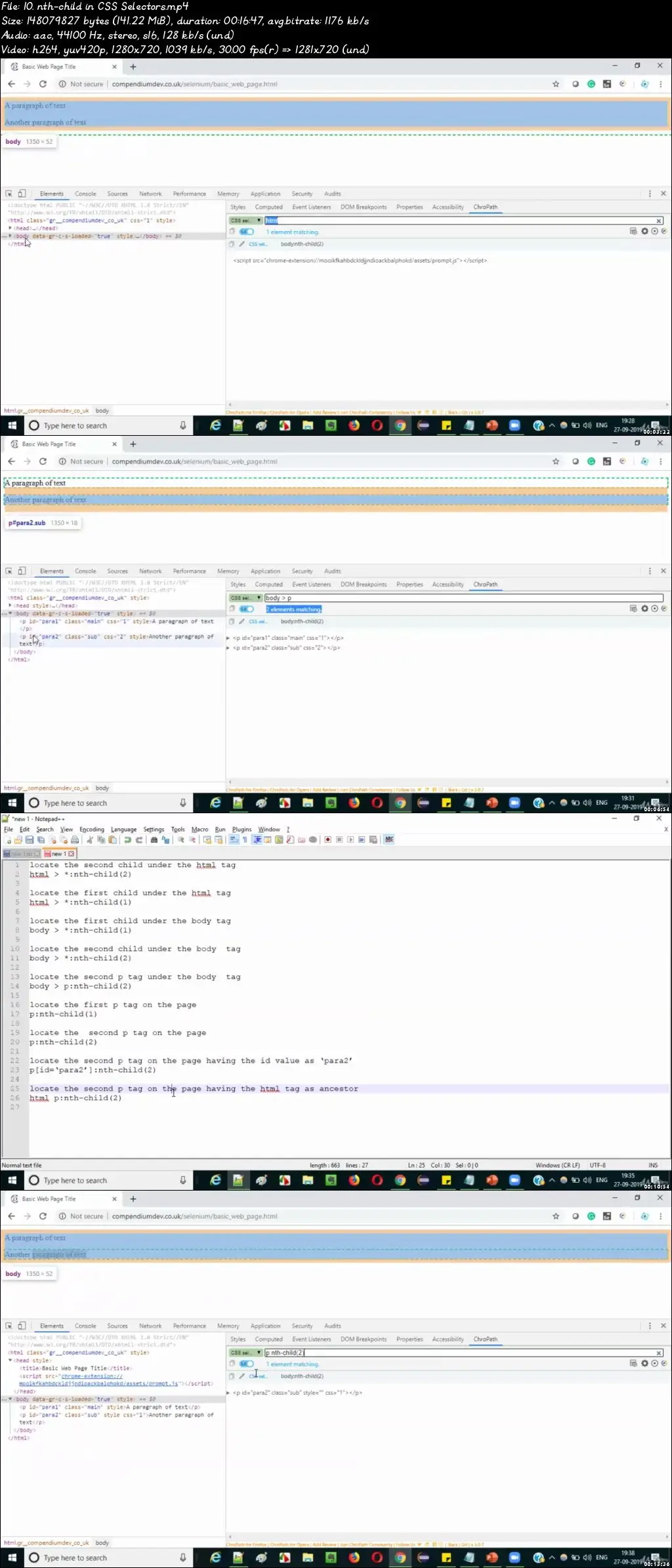The height and width of the screenshot is (1568, 672).
Task: Switch to Console tab in 00:03:22 frame
Action: tap(85, 194)
